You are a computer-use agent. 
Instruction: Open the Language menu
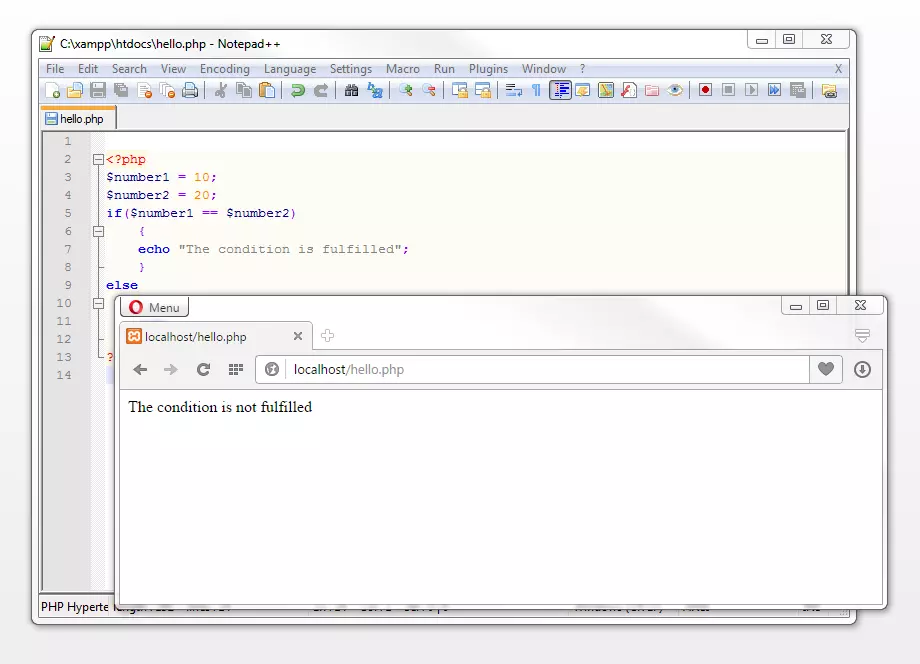point(290,69)
